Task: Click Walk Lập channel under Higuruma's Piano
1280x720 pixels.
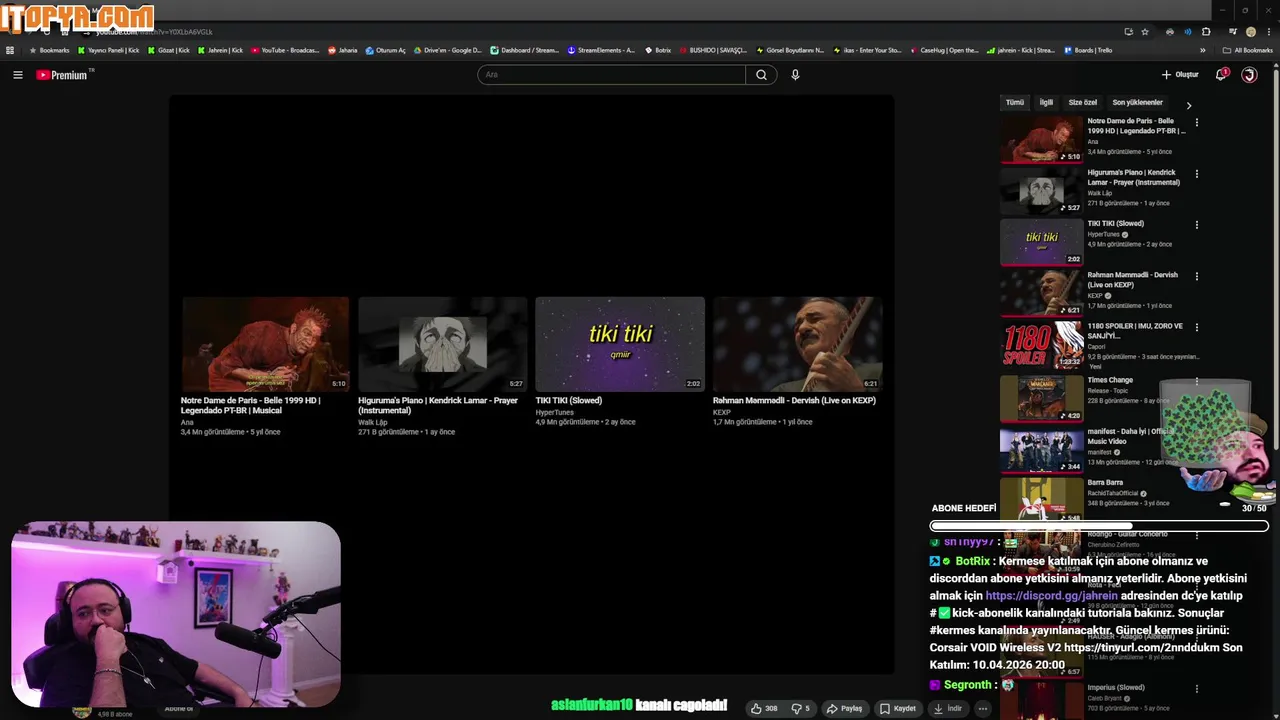Action: click(x=373, y=422)
